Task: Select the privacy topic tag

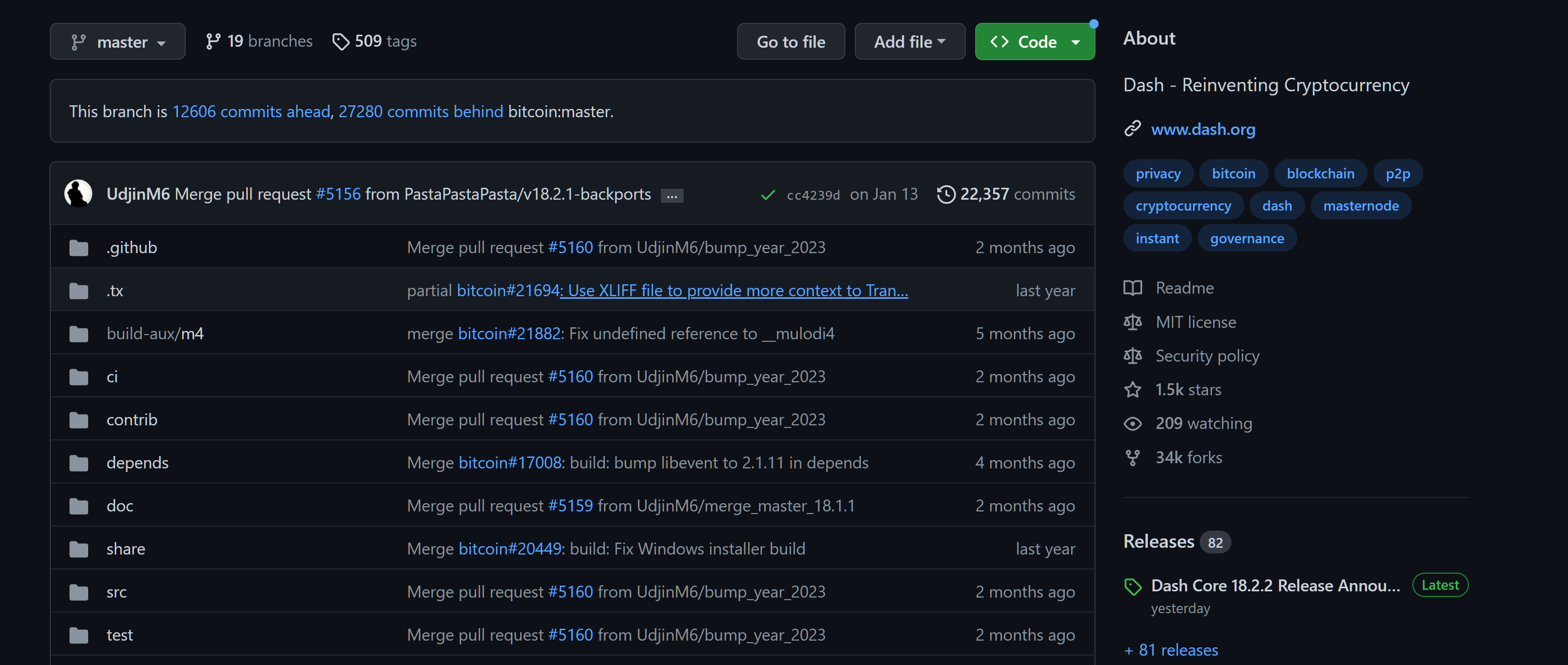Action: [1158, 174]
